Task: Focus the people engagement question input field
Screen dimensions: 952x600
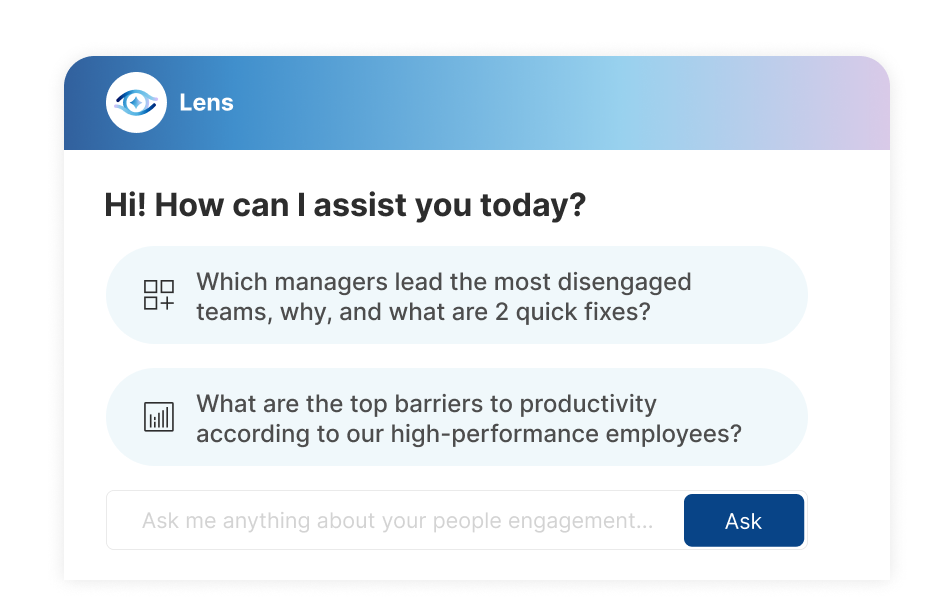Action: click(x=395, y=520)
